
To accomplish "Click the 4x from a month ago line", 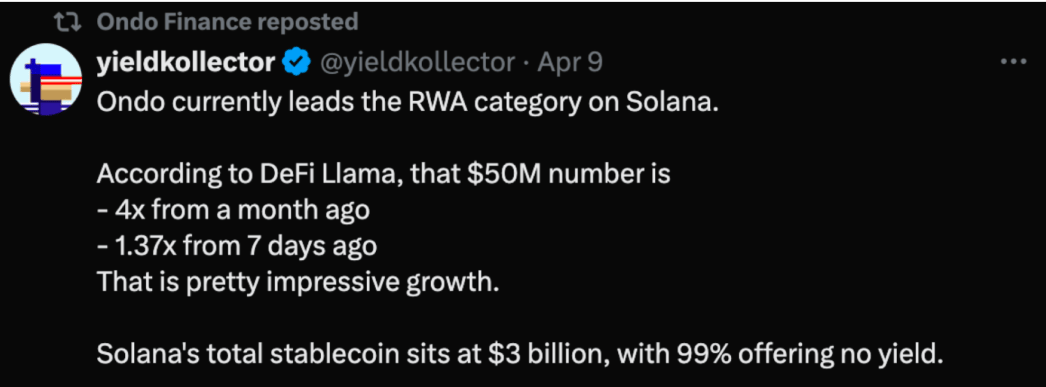I will (x=233, y=210).
